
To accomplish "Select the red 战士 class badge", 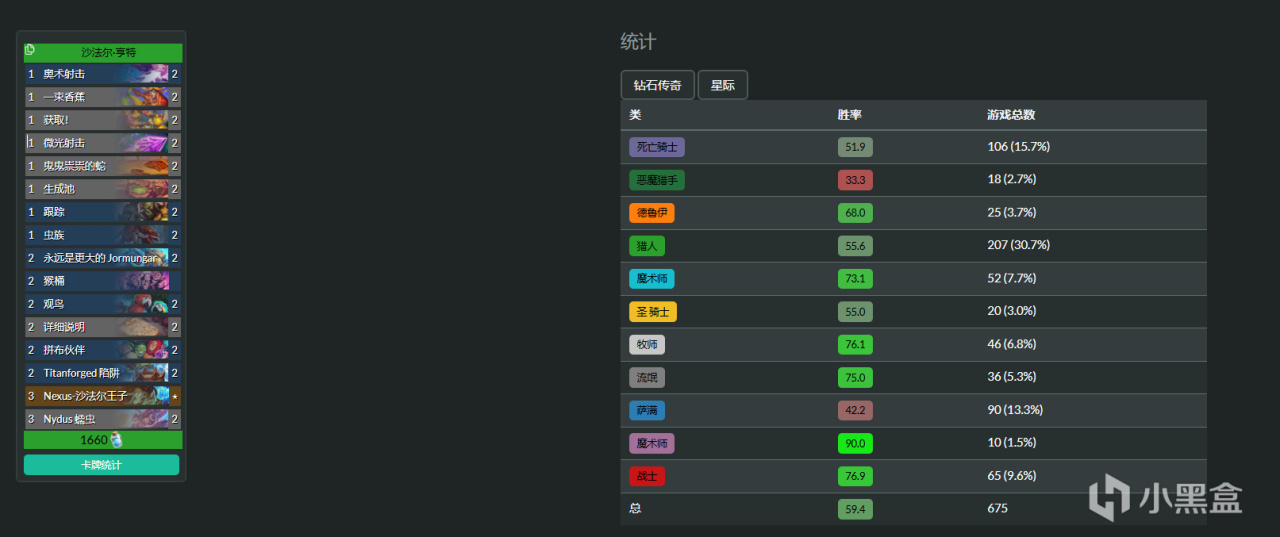I will 646,476.
